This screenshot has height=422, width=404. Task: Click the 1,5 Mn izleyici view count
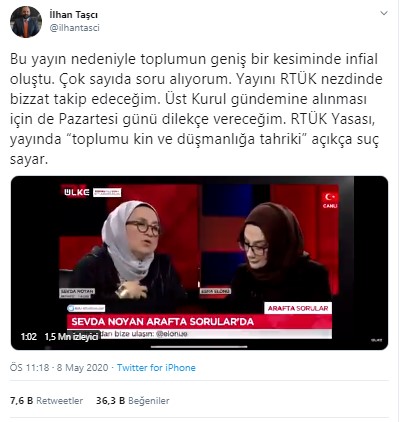click(x=71, y=337)
